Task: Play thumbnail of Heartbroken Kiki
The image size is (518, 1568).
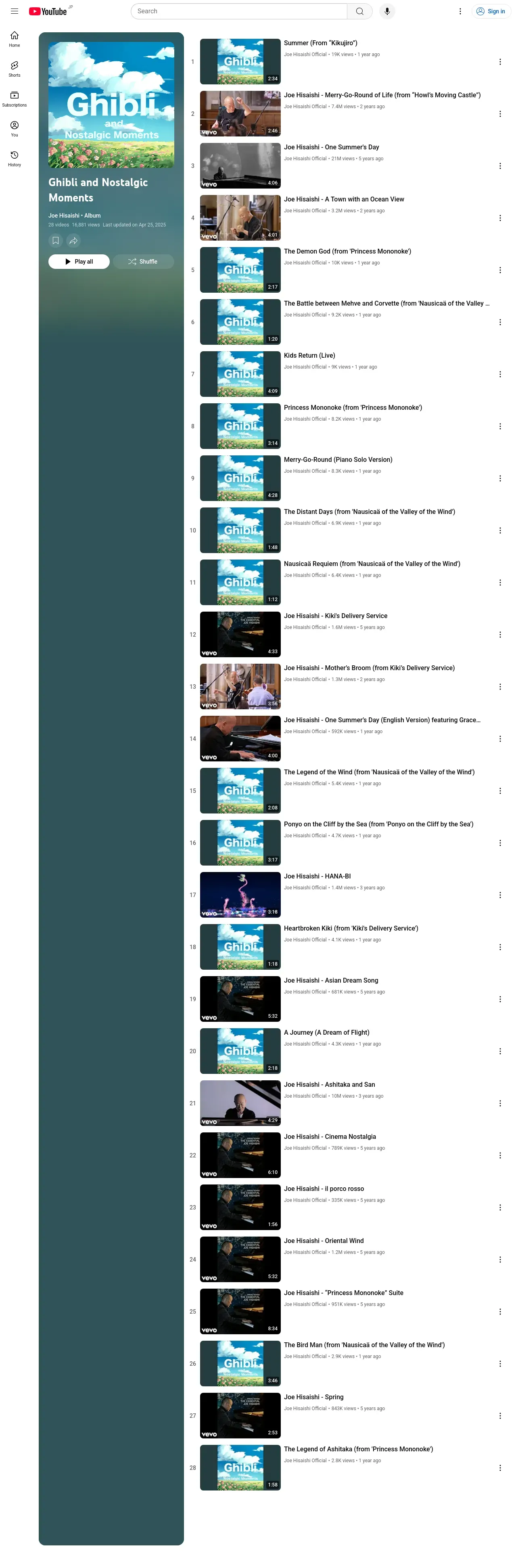Action: 240,947
